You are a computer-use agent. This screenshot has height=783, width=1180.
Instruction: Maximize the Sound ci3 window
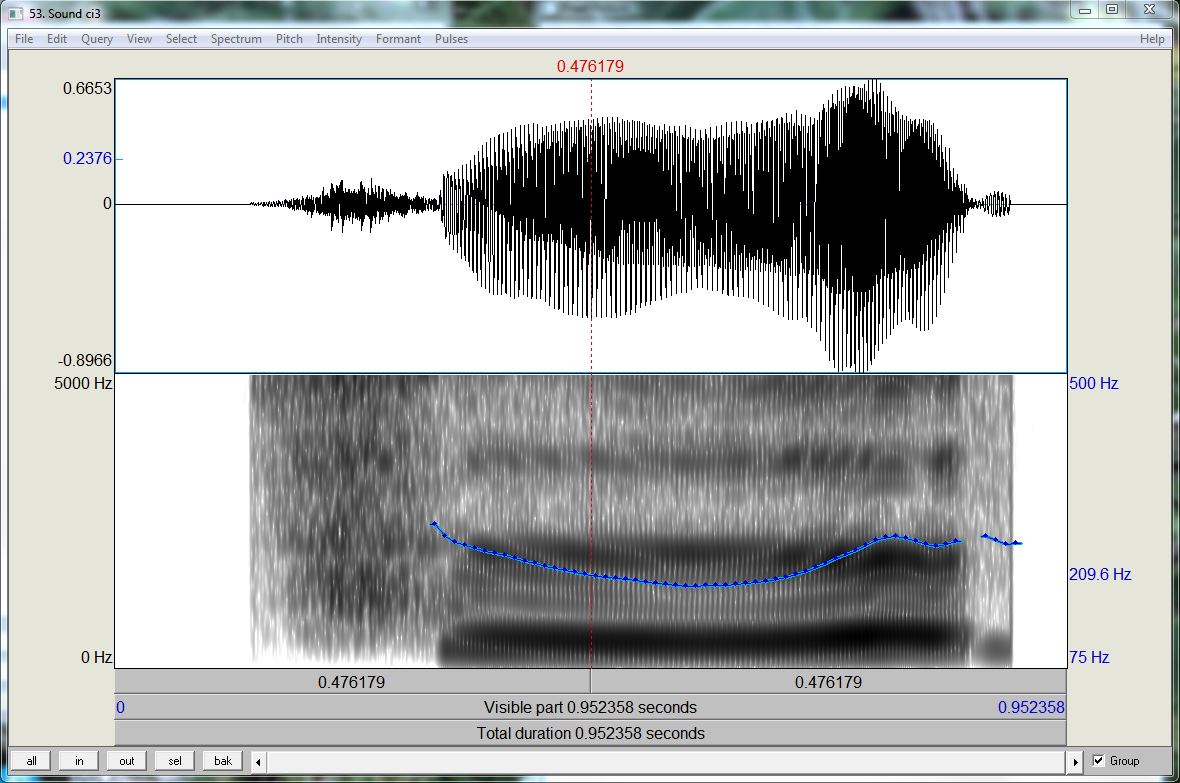tap(1112, 10)
